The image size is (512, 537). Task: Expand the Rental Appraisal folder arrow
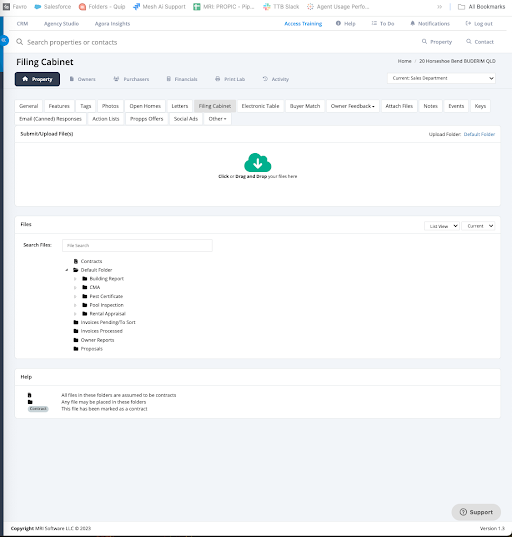(x=75, y=314)
